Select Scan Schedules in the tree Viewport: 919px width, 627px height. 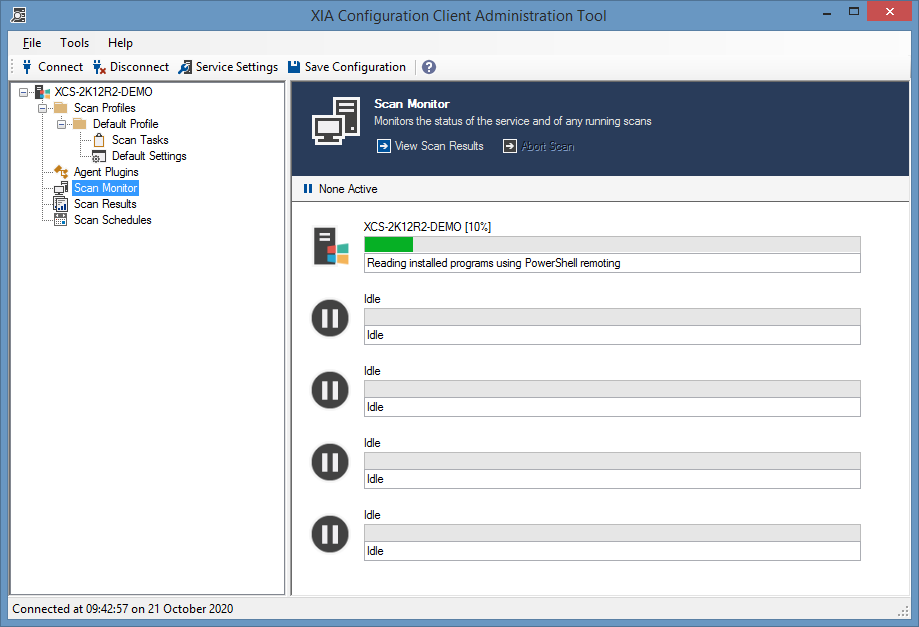pyautogui.click(x=113, y=220)
